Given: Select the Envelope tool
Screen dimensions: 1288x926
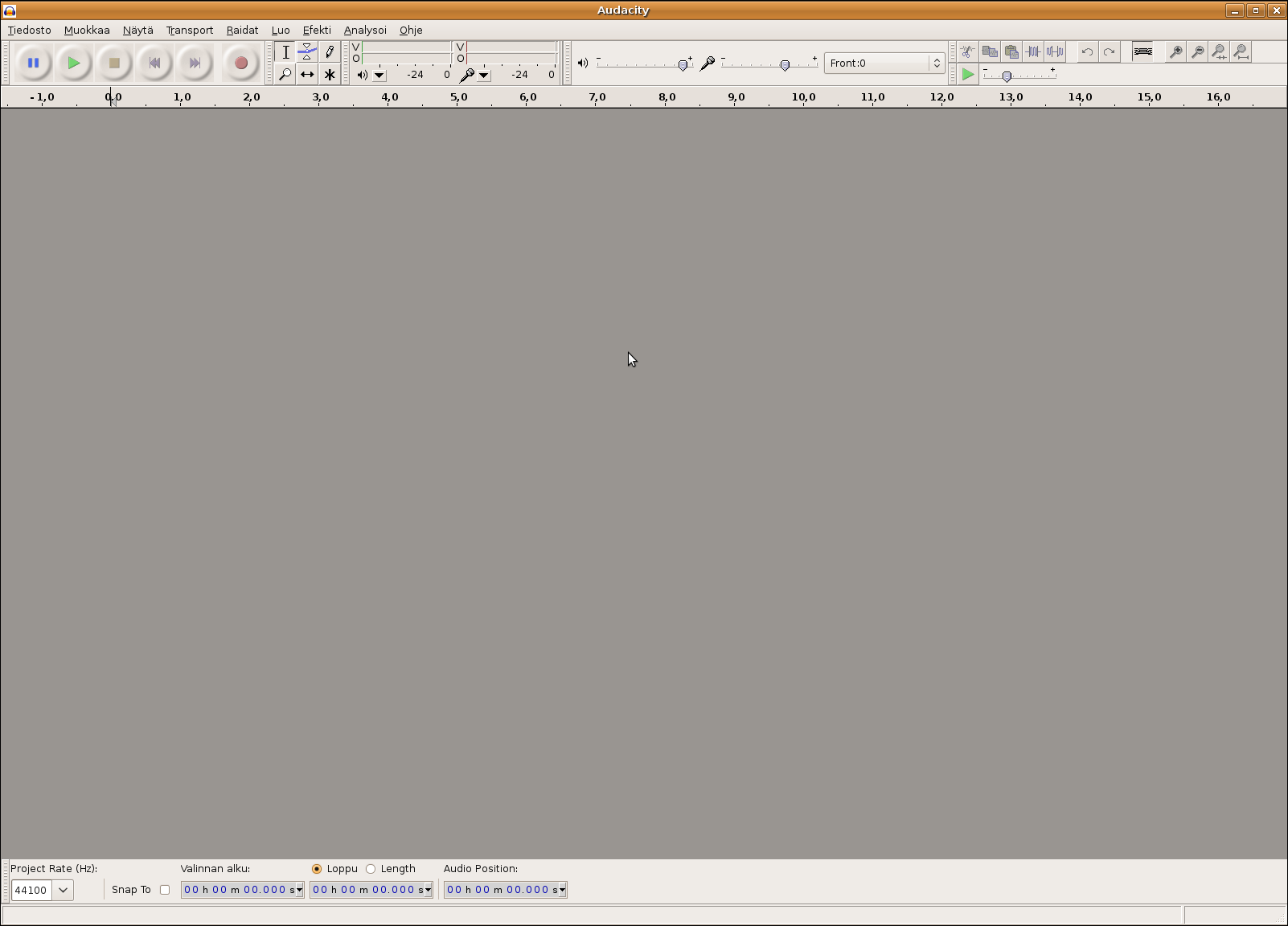Looking at the screenshot, I should 307,52.
